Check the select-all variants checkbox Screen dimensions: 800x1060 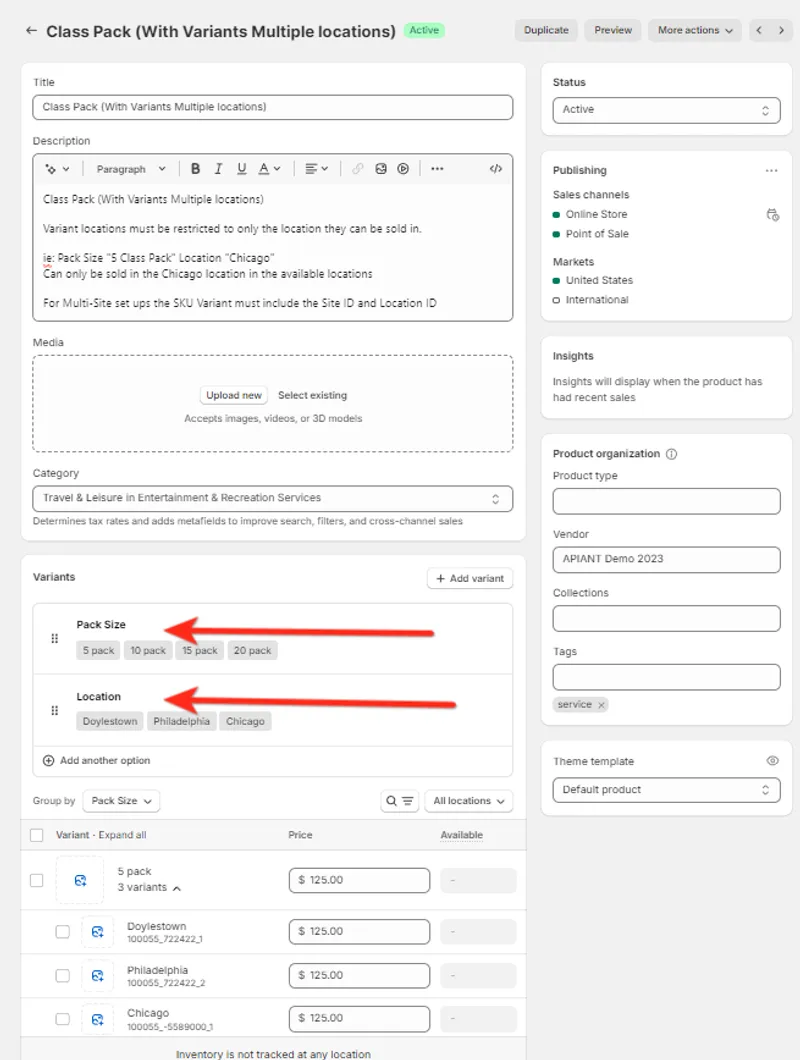37,835
